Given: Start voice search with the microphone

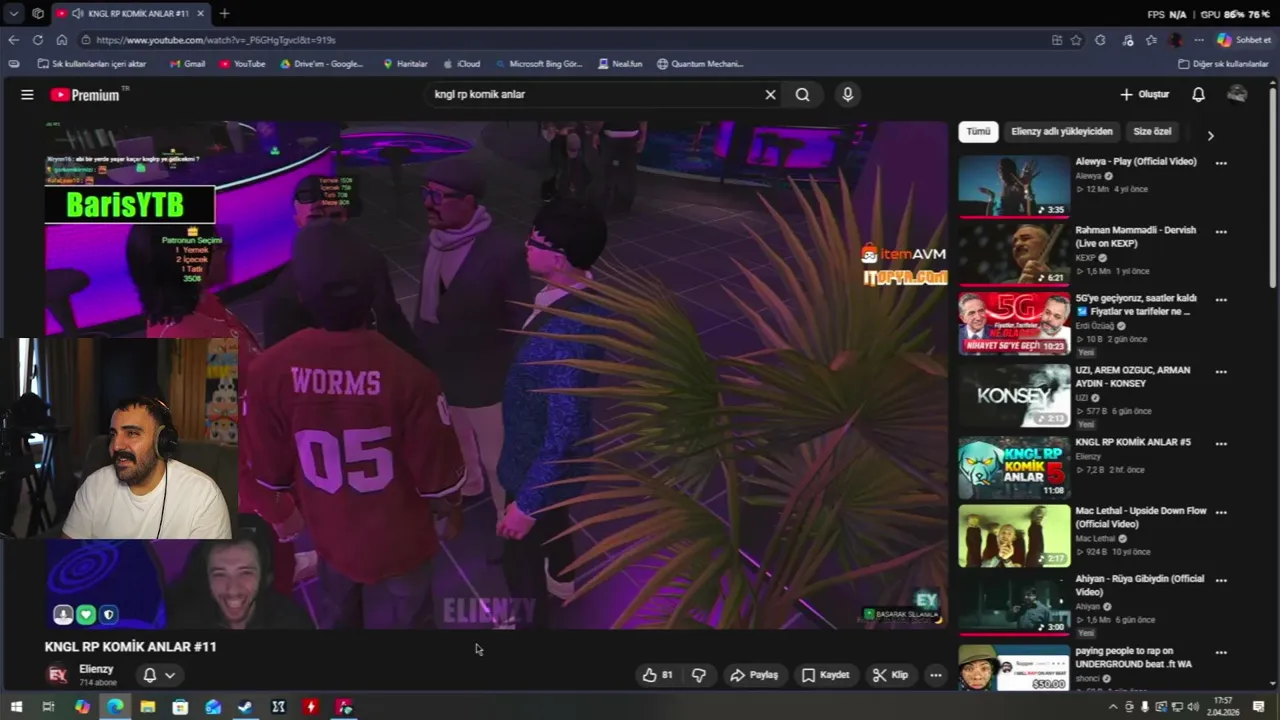Looking at the screenshot, I should [848, 95].
